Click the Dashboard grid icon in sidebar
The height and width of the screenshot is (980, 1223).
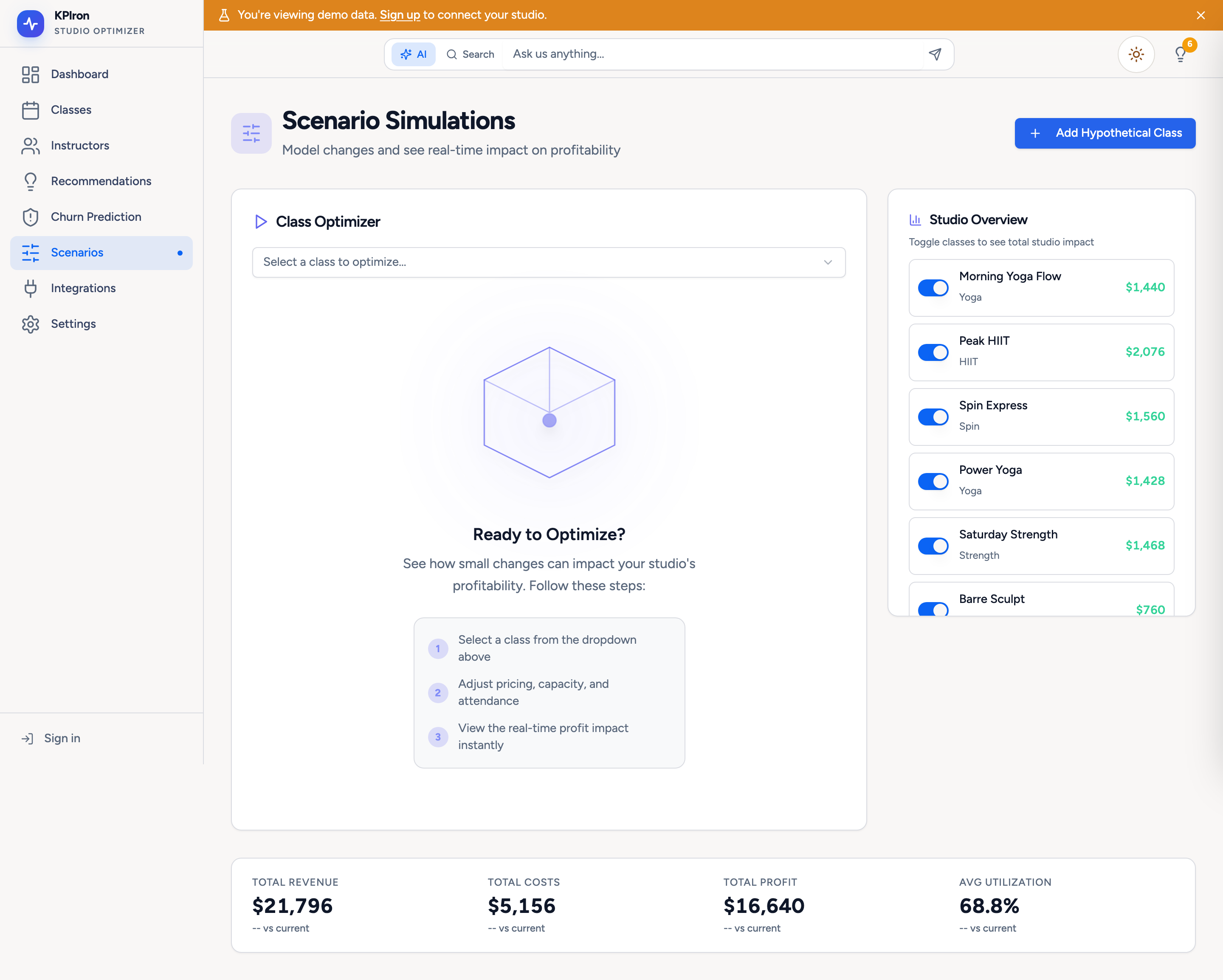coord(31,74)
